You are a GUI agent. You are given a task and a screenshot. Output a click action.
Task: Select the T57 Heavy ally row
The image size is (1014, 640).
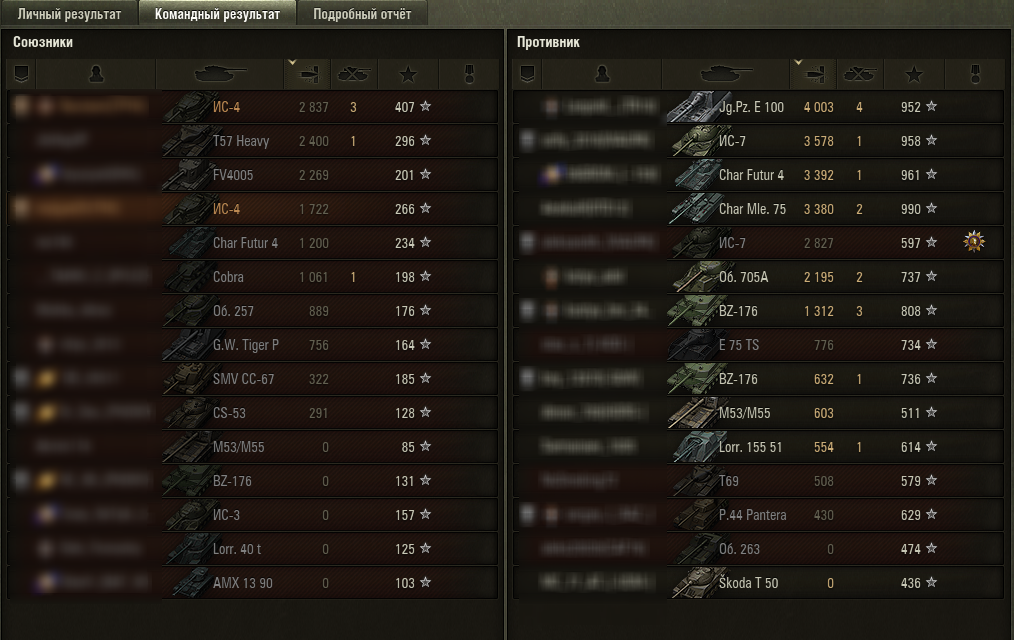pos(253,141)
